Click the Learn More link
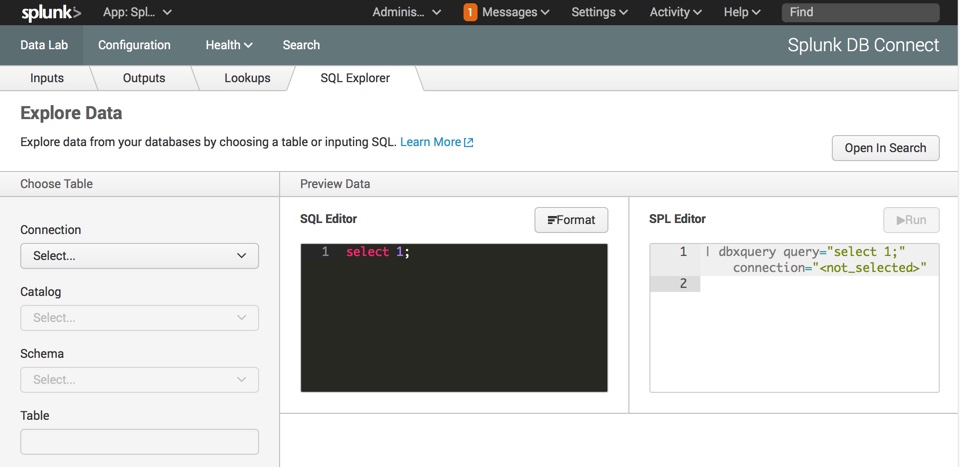 (430, 142)
